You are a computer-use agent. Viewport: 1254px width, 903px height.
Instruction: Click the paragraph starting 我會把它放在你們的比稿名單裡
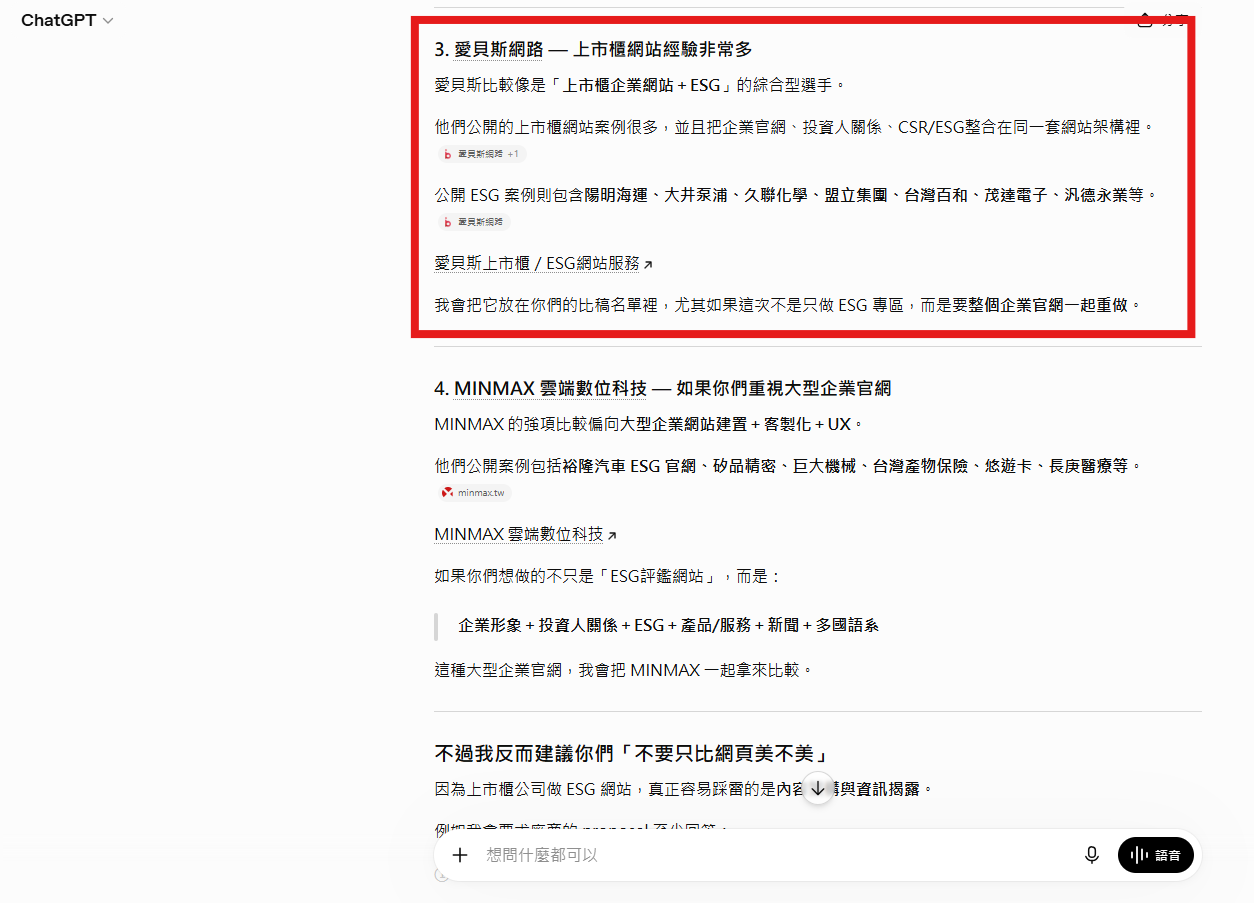[x=788, y=305]
